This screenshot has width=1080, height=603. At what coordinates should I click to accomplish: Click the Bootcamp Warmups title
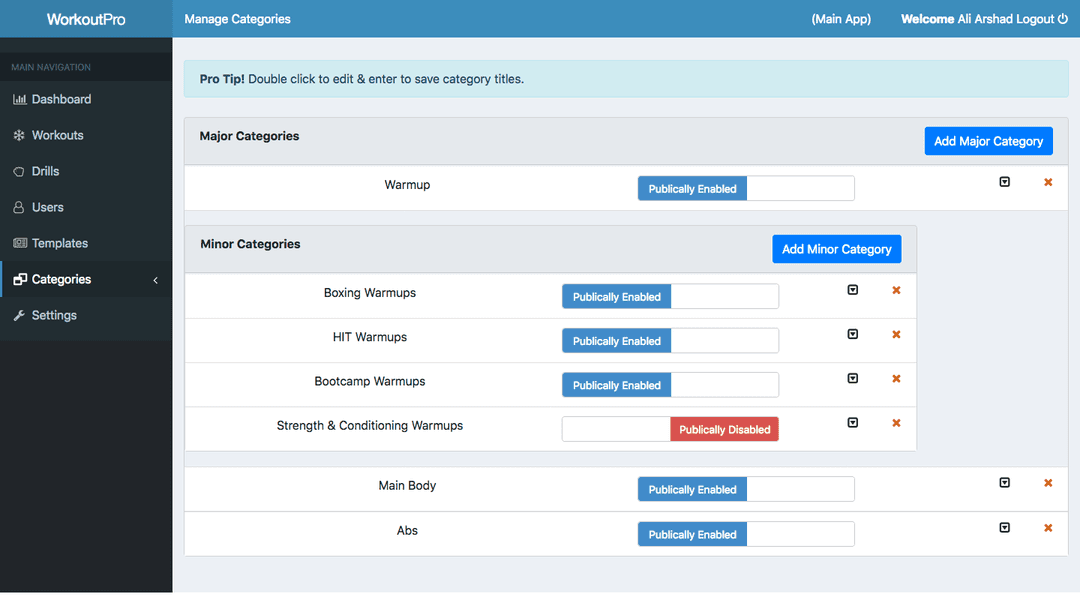(x=370, y=381)
